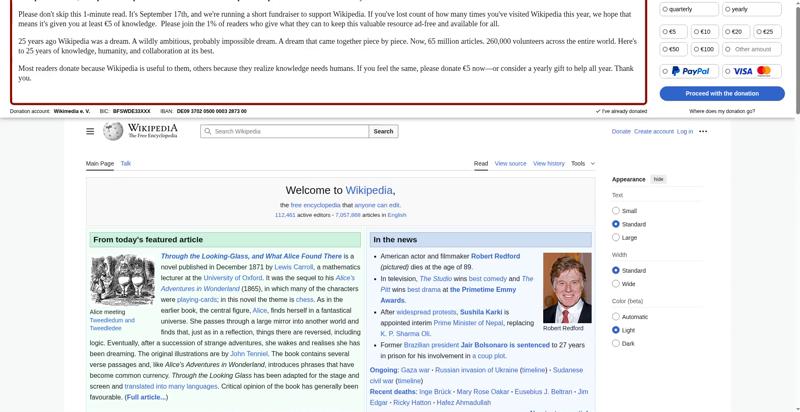
Task: Open the hamburger main menu
Action: [90, 132]
